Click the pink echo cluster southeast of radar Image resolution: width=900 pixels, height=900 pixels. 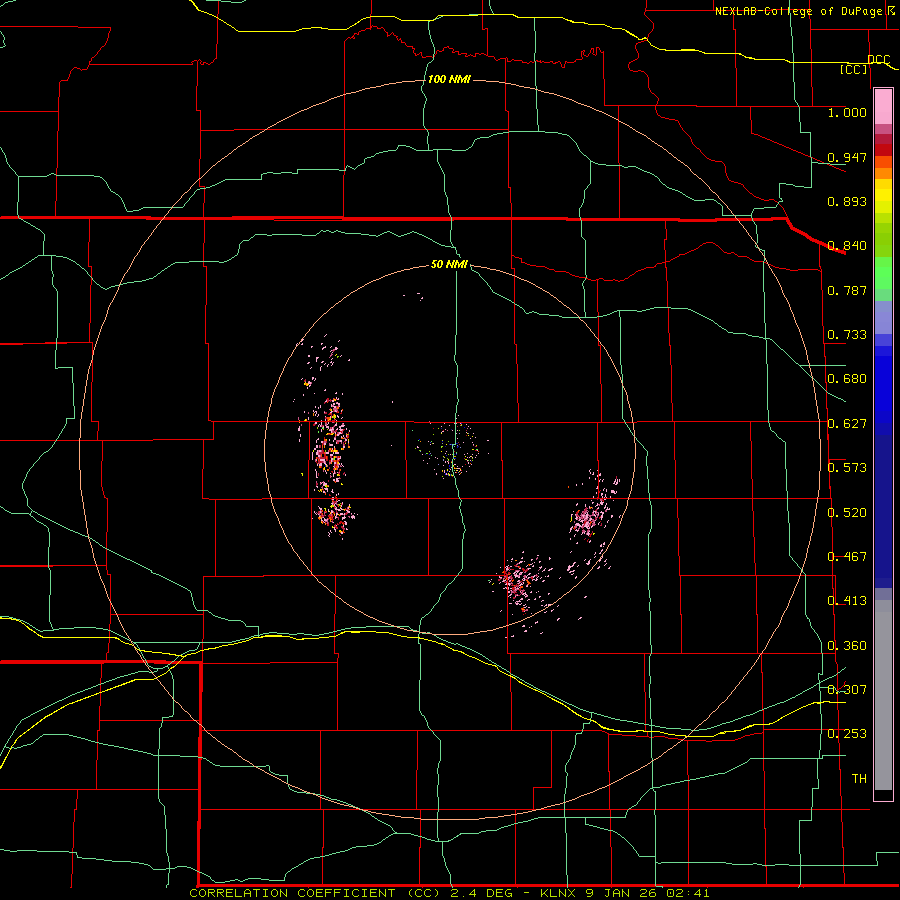[x=522, y=581]
